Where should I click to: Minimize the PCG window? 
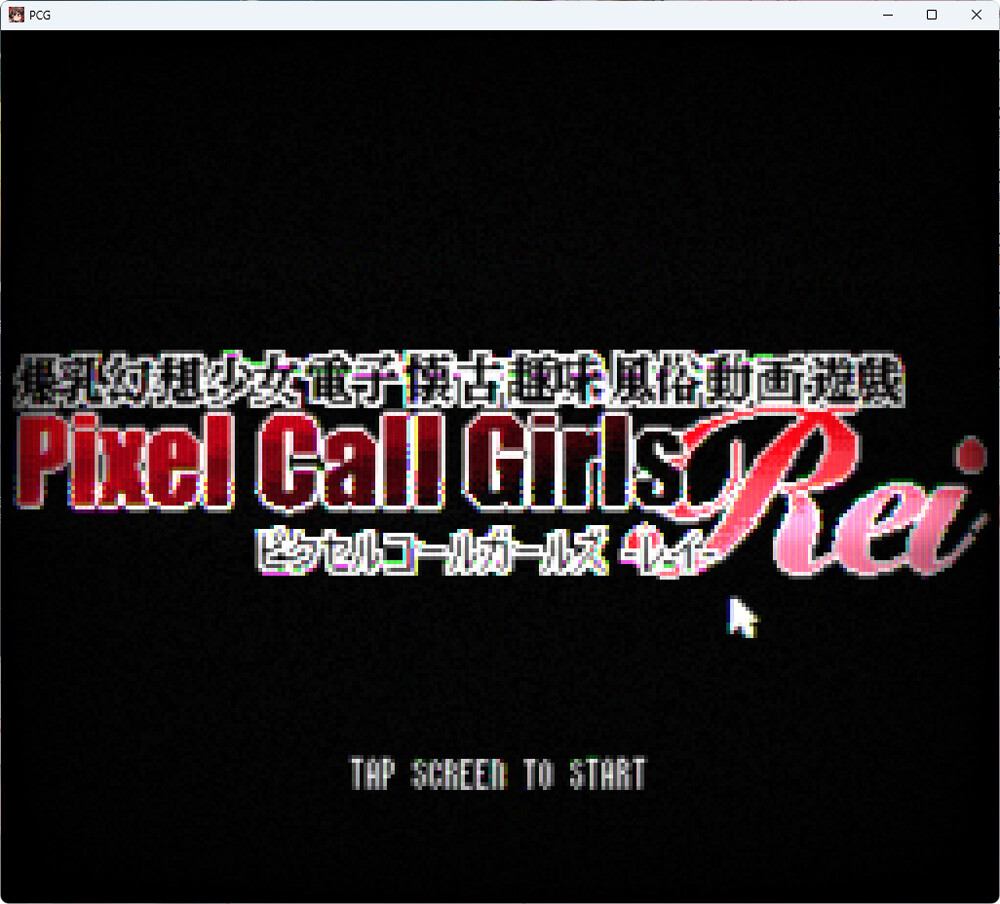pyautogui.click(x=888, y=15)
